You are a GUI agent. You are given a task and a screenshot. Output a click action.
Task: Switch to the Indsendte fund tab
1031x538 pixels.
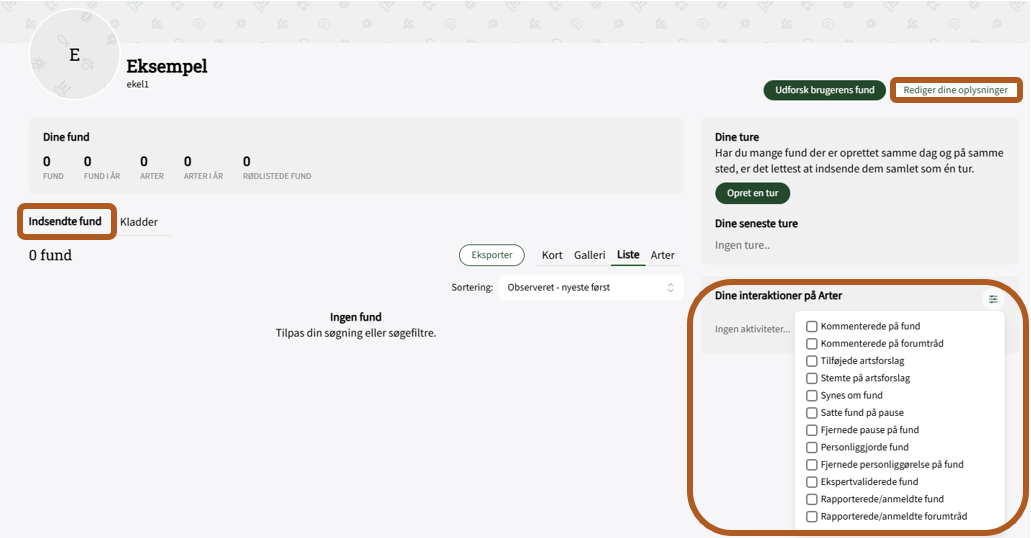(x=65, y=221)
